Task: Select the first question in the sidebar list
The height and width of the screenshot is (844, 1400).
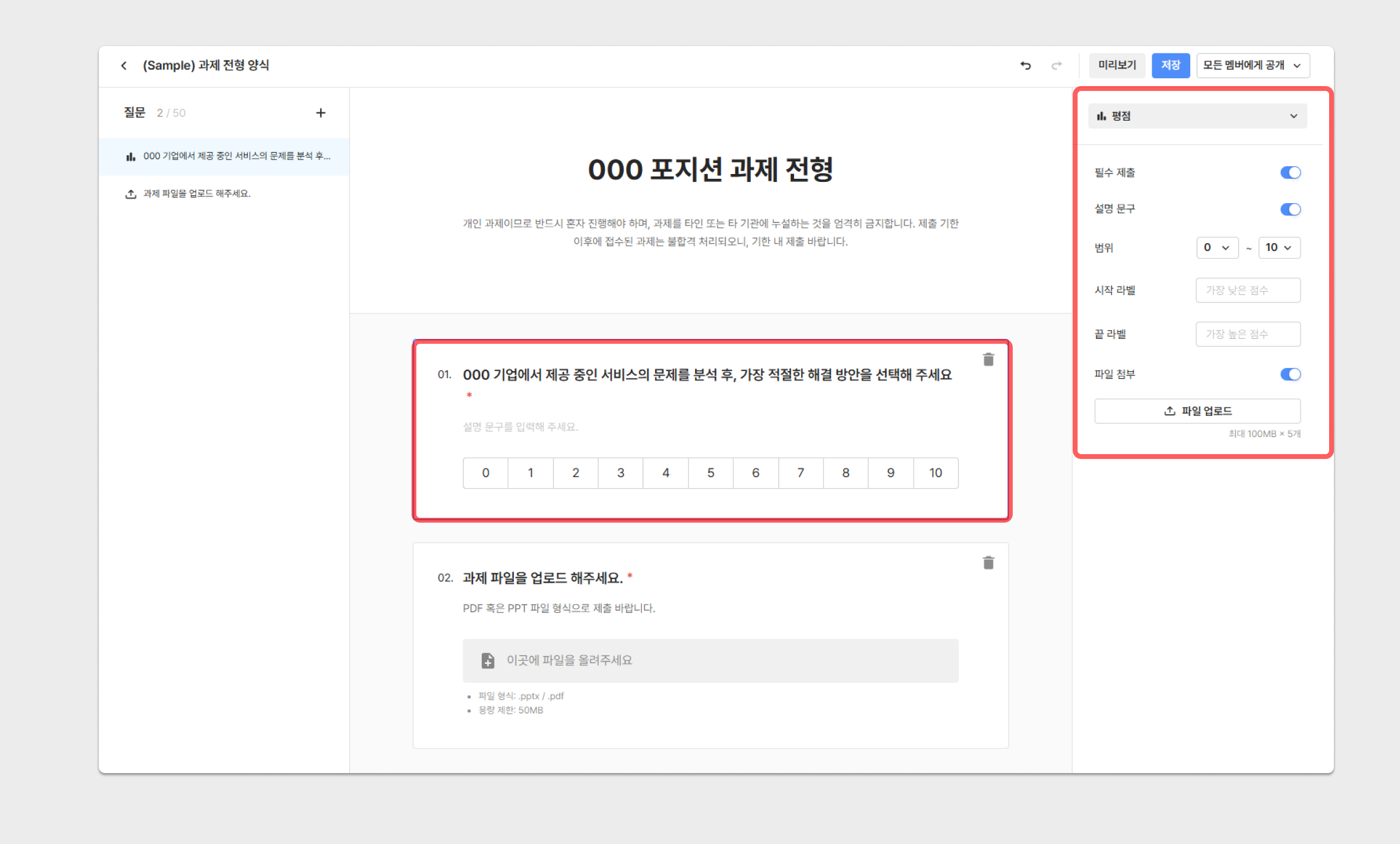Action: pyautogui.click(x=230, y=156)
